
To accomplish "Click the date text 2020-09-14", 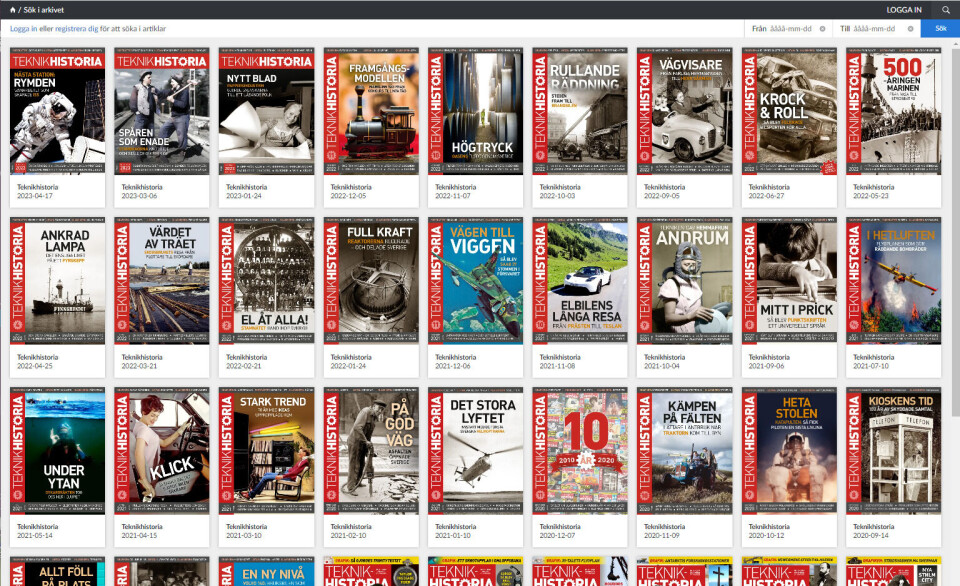I will 871,535.
